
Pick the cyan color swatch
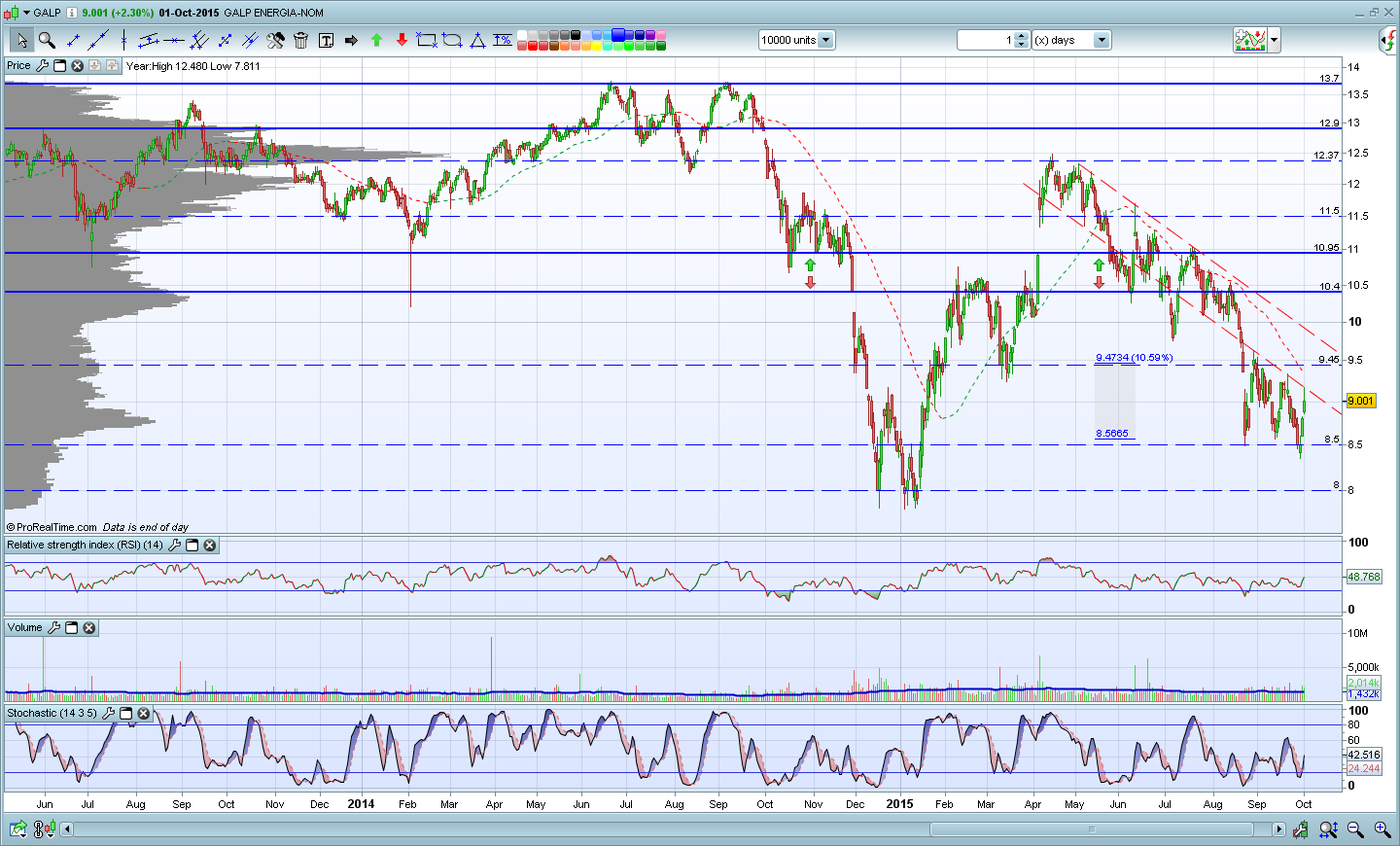(x=608, y=35)
